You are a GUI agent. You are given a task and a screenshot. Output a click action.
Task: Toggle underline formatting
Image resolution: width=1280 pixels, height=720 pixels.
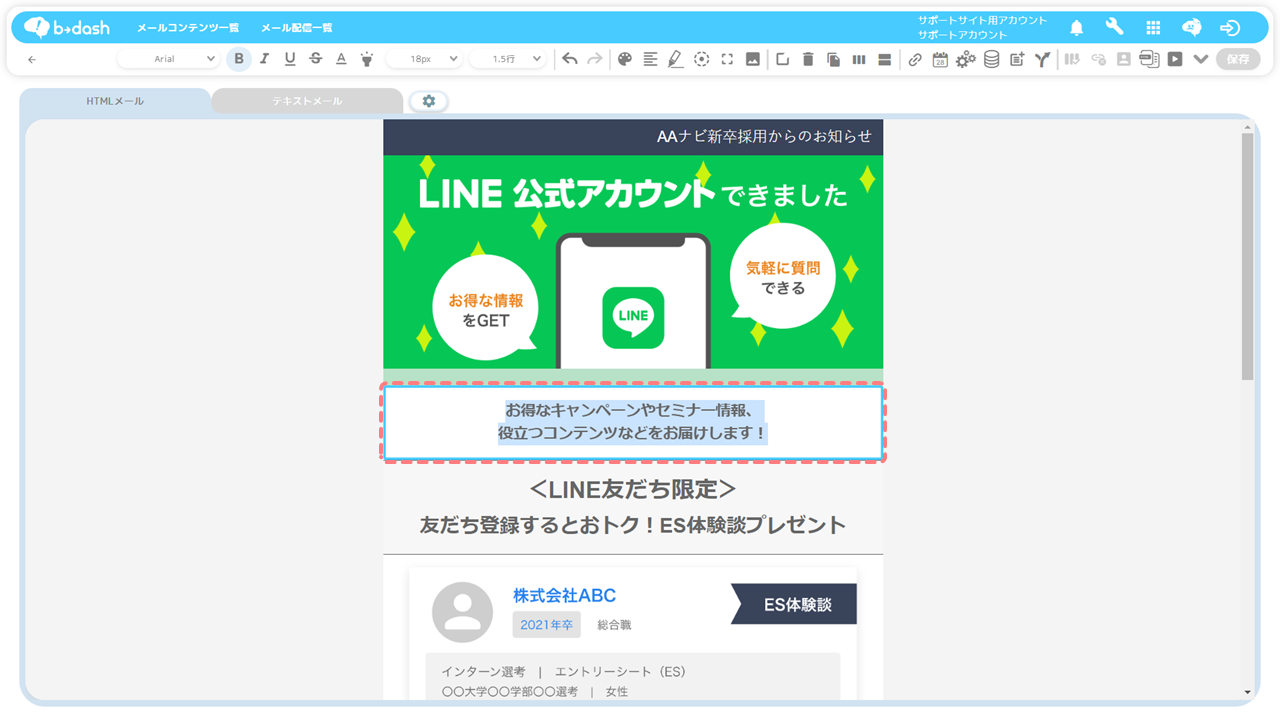290,59
